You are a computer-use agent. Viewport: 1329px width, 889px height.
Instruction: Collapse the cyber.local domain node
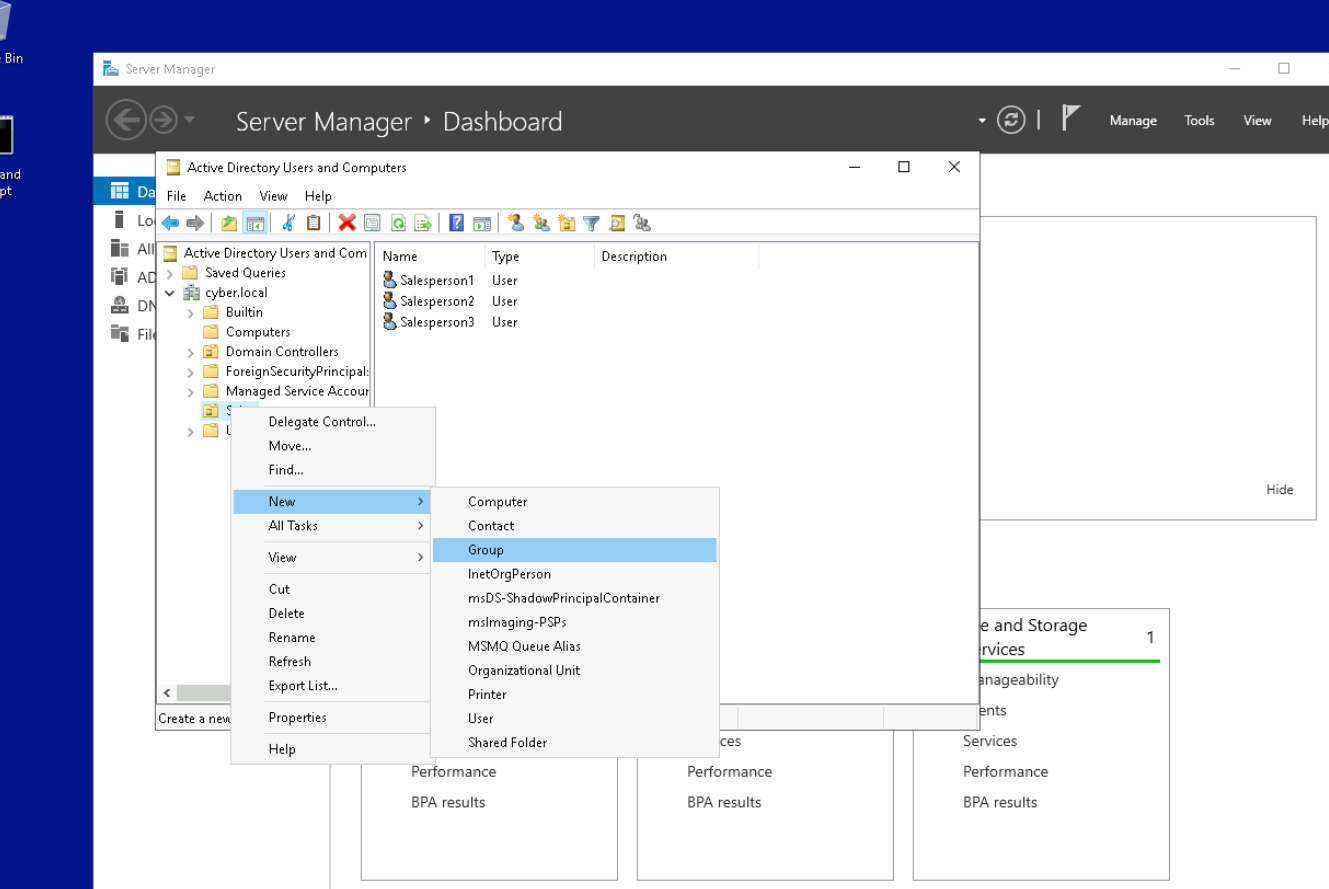pyautogui.click(x=170, y=293)
